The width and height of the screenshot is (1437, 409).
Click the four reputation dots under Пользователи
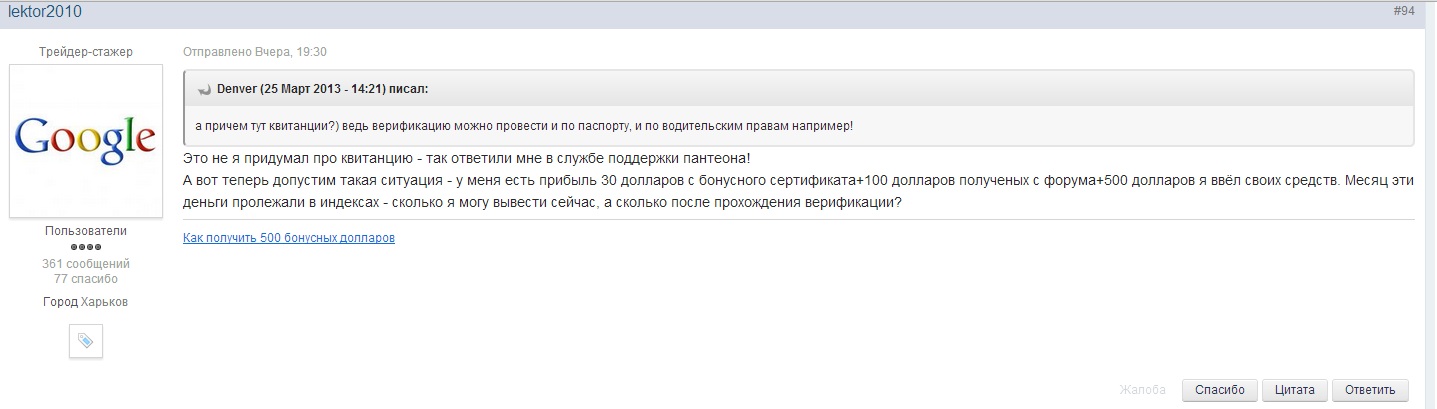[86, 247]
